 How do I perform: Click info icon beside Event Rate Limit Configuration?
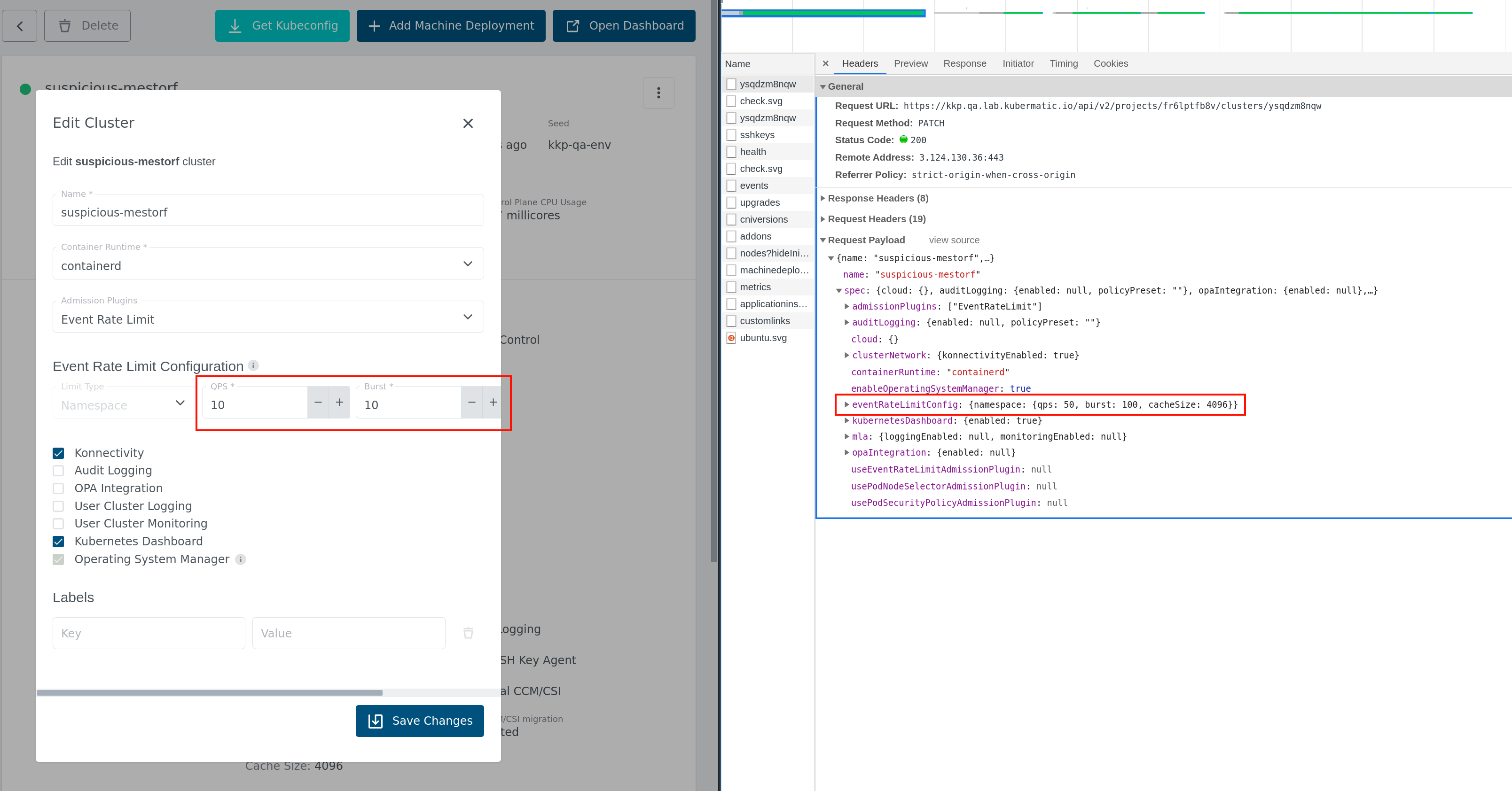tap(253, 365)
